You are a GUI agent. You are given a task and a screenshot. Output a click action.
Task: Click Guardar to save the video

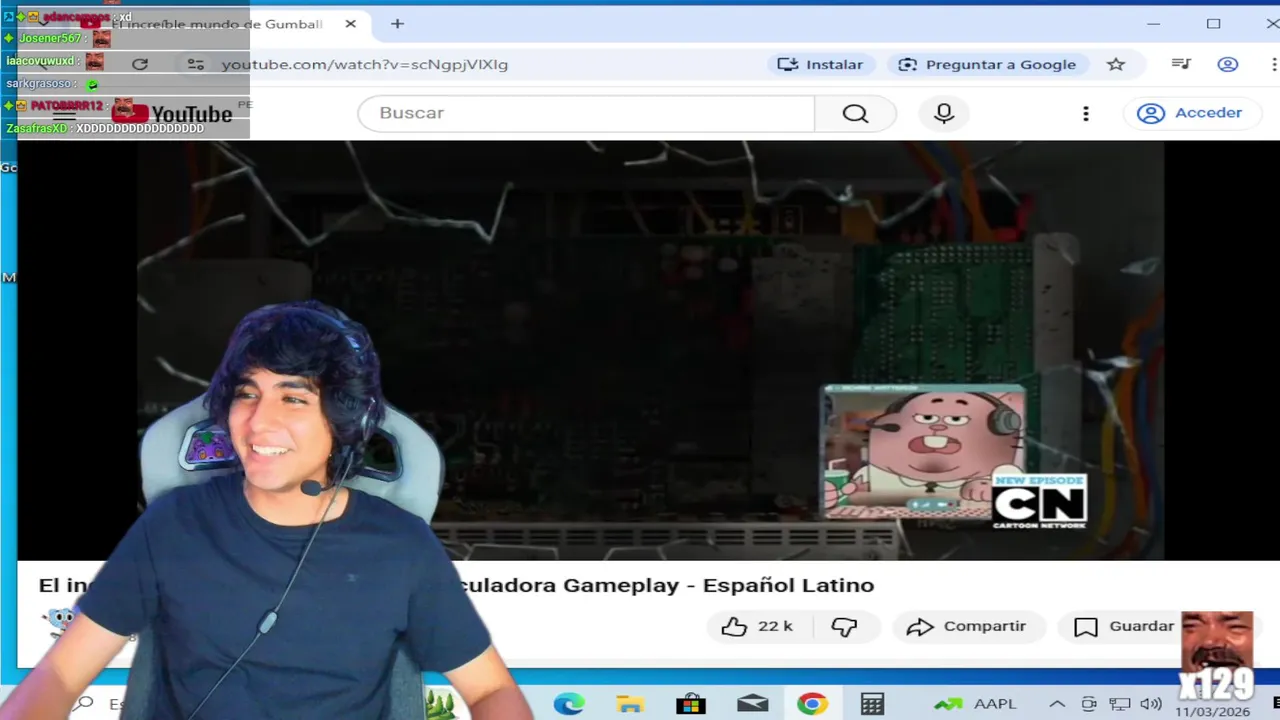point(1124,626)
